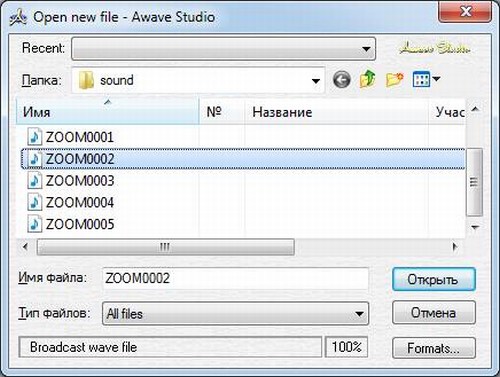
Task: Create a new folder icon
Action: 394,79
